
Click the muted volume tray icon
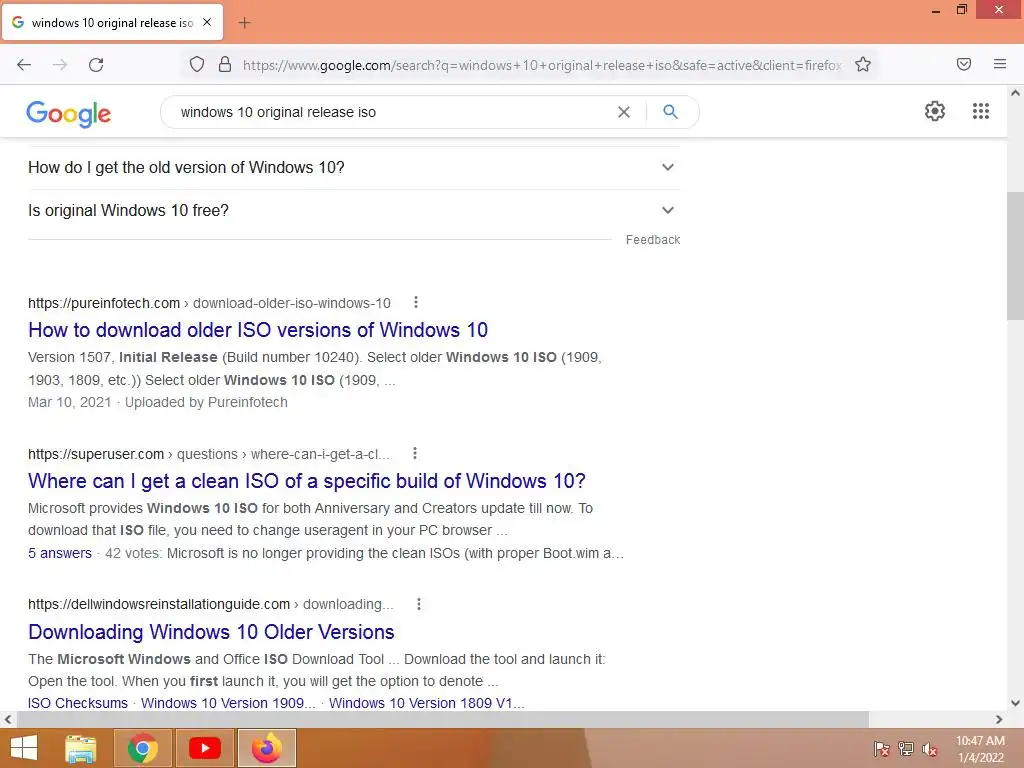click(930, 749)
